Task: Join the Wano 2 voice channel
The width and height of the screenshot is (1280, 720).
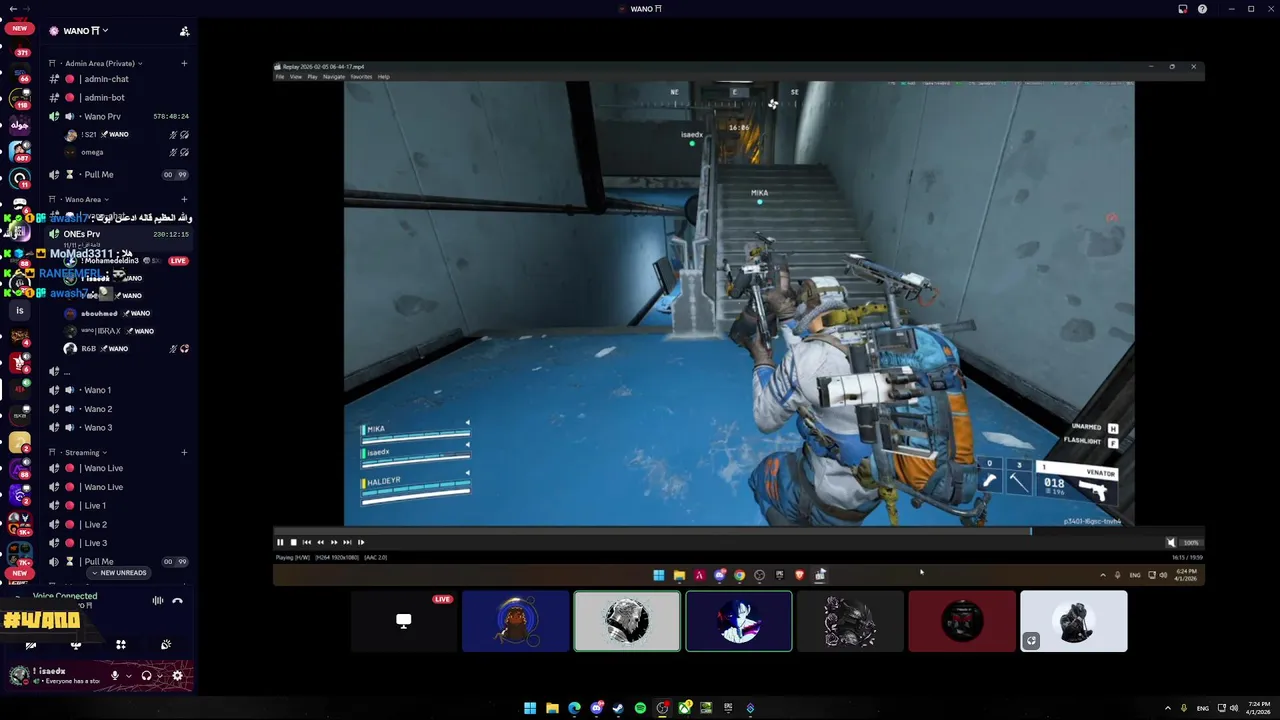Action: (x=119, y=409)
